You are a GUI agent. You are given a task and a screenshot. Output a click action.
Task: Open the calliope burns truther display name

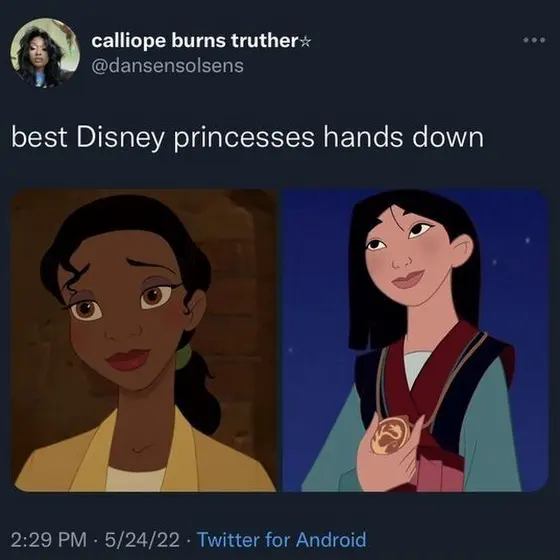195,41
